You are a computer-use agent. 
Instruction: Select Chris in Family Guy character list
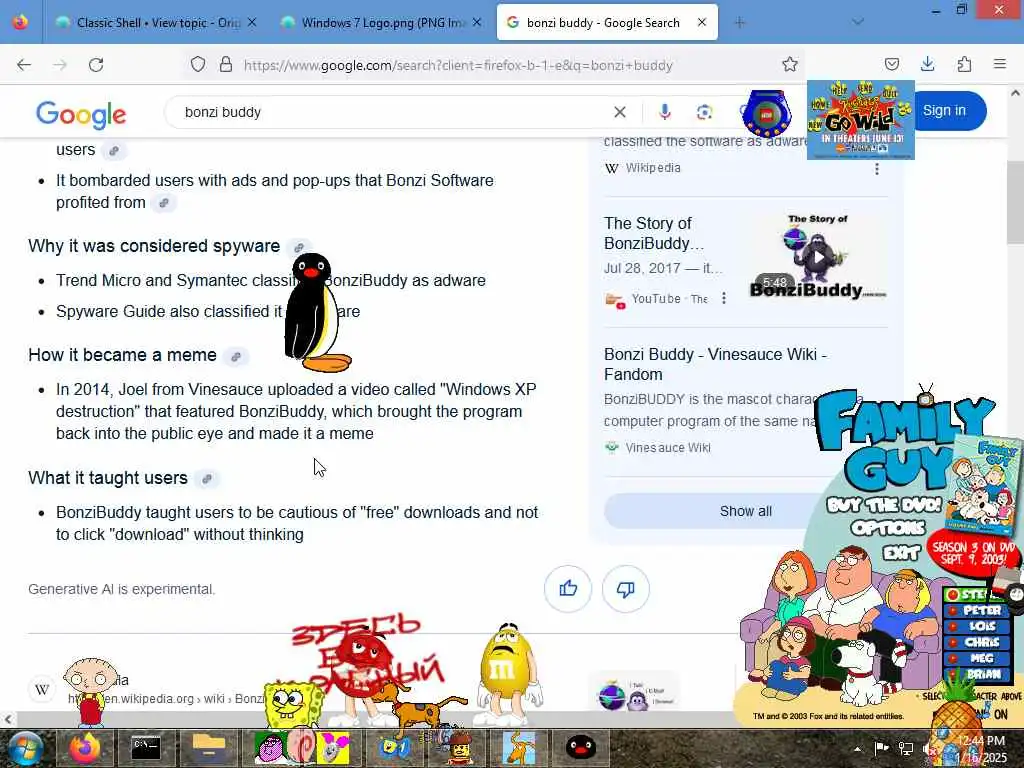coord(978,642)
